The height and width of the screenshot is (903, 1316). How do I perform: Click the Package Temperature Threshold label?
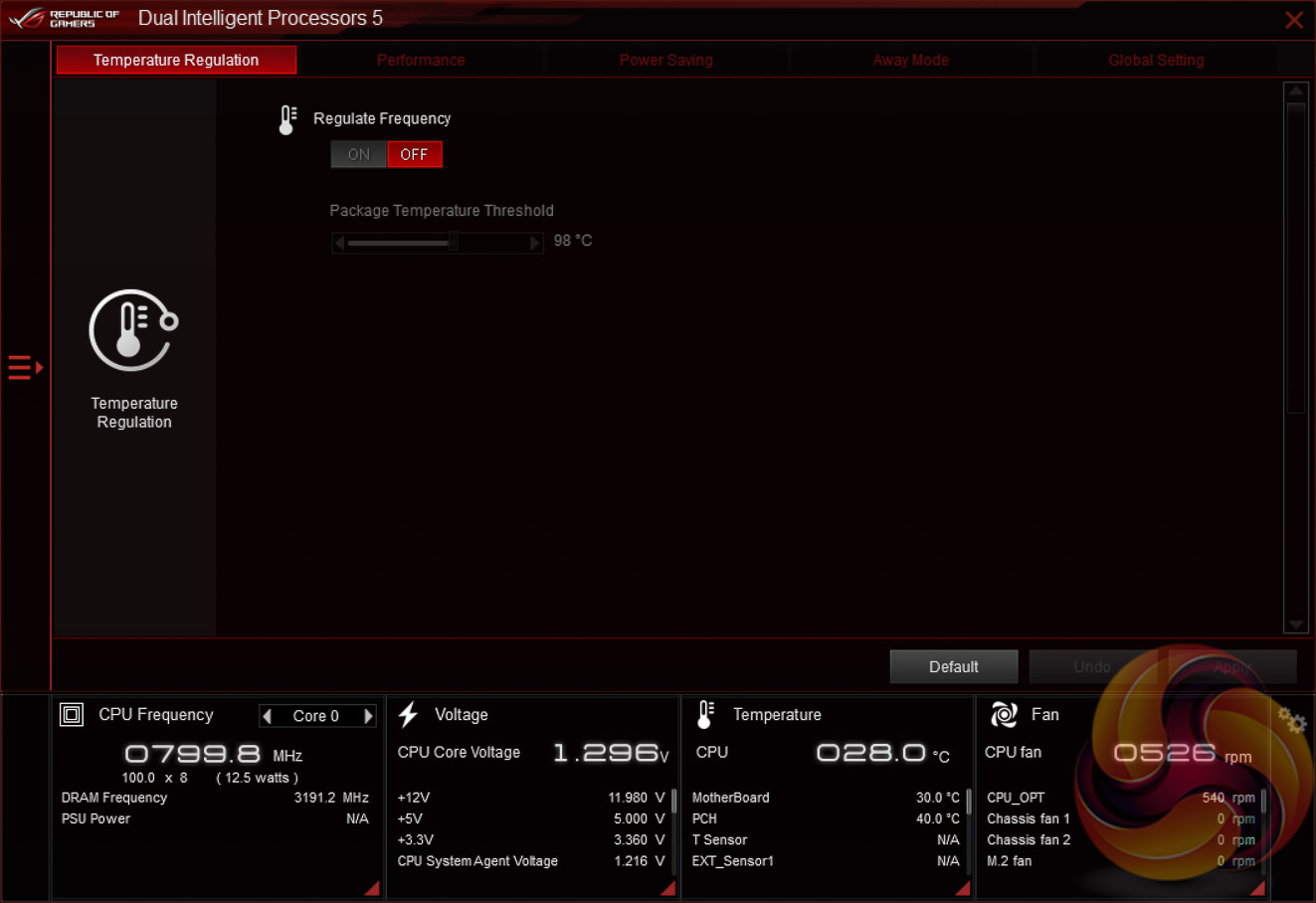(x=442, y=211)
